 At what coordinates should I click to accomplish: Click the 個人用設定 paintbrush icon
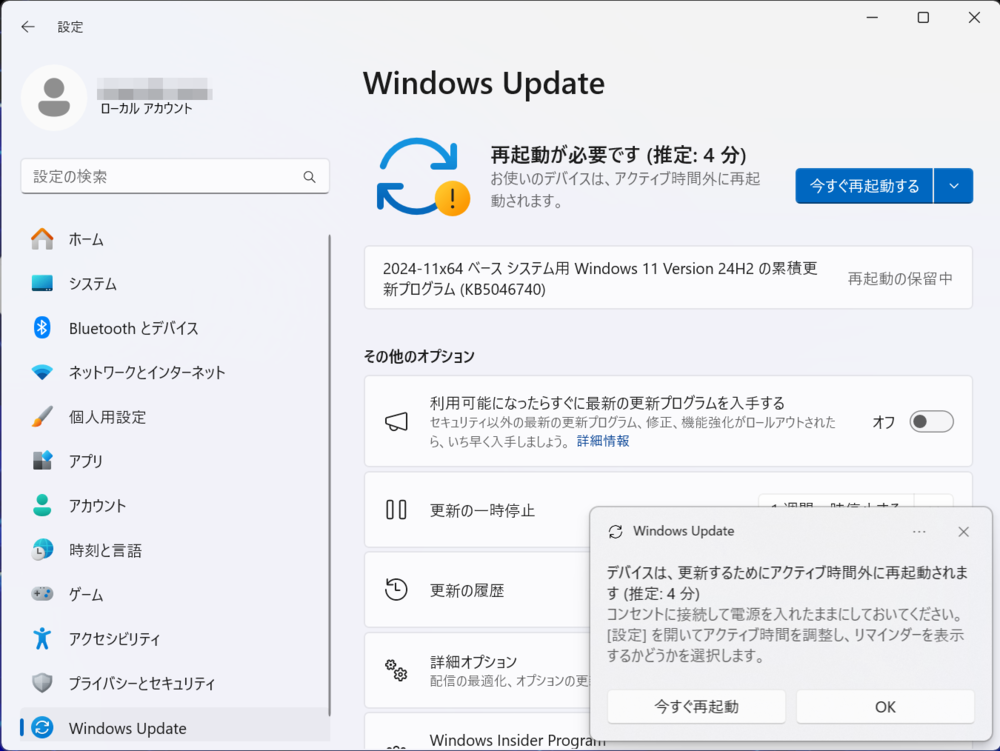(42, 416)
